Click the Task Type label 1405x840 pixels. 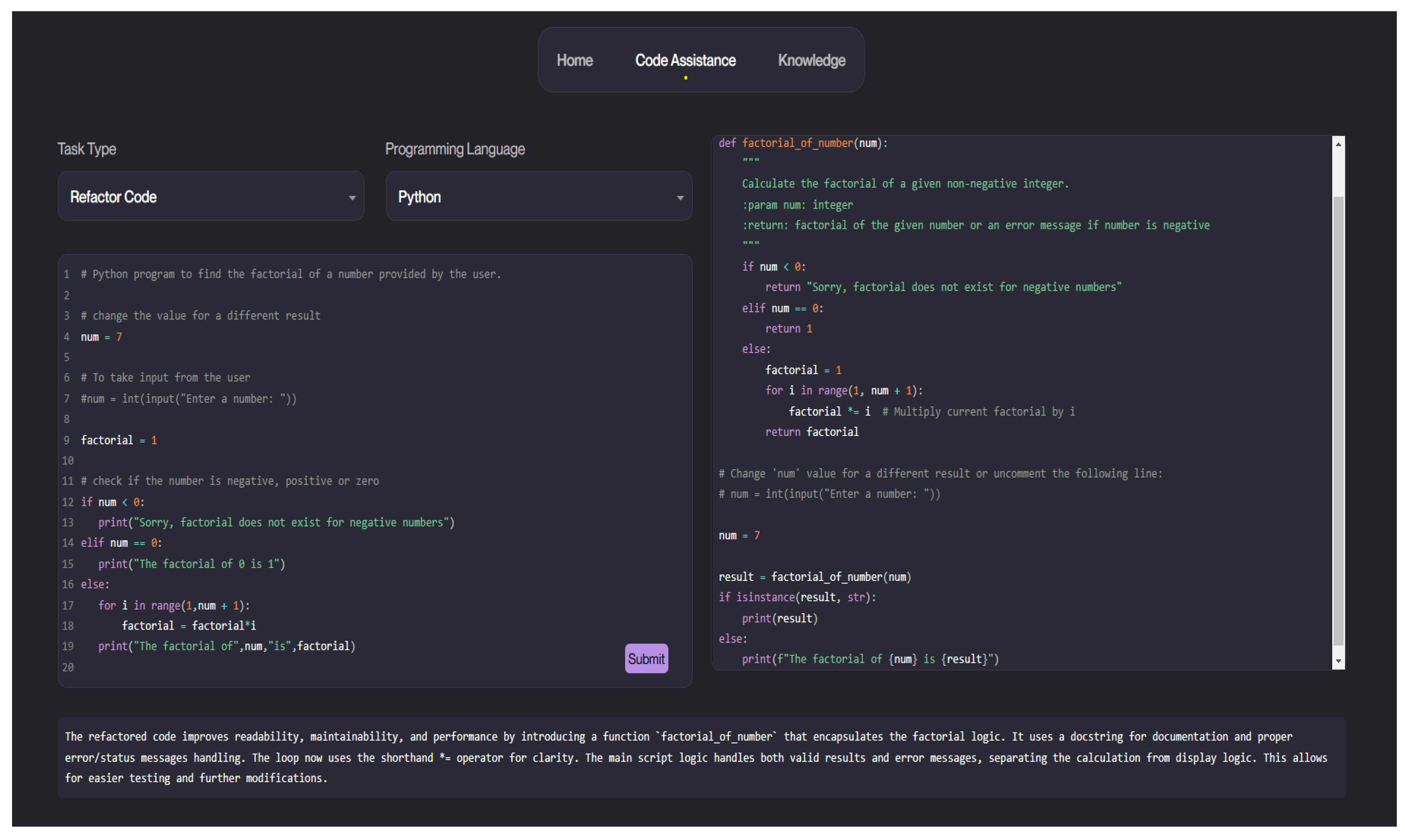tap(87, 149)
